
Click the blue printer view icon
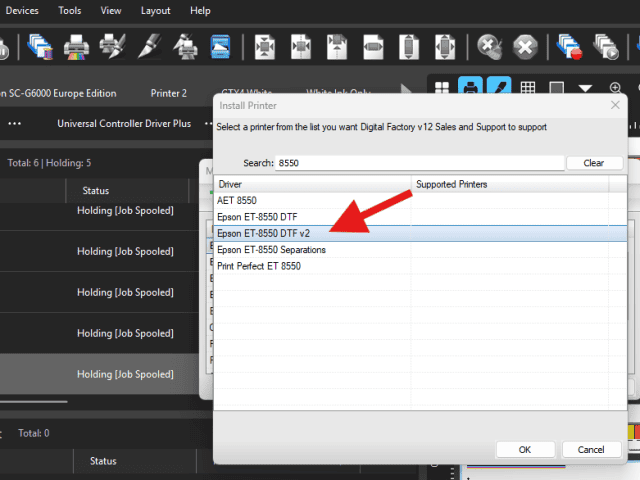coord(469,88)
